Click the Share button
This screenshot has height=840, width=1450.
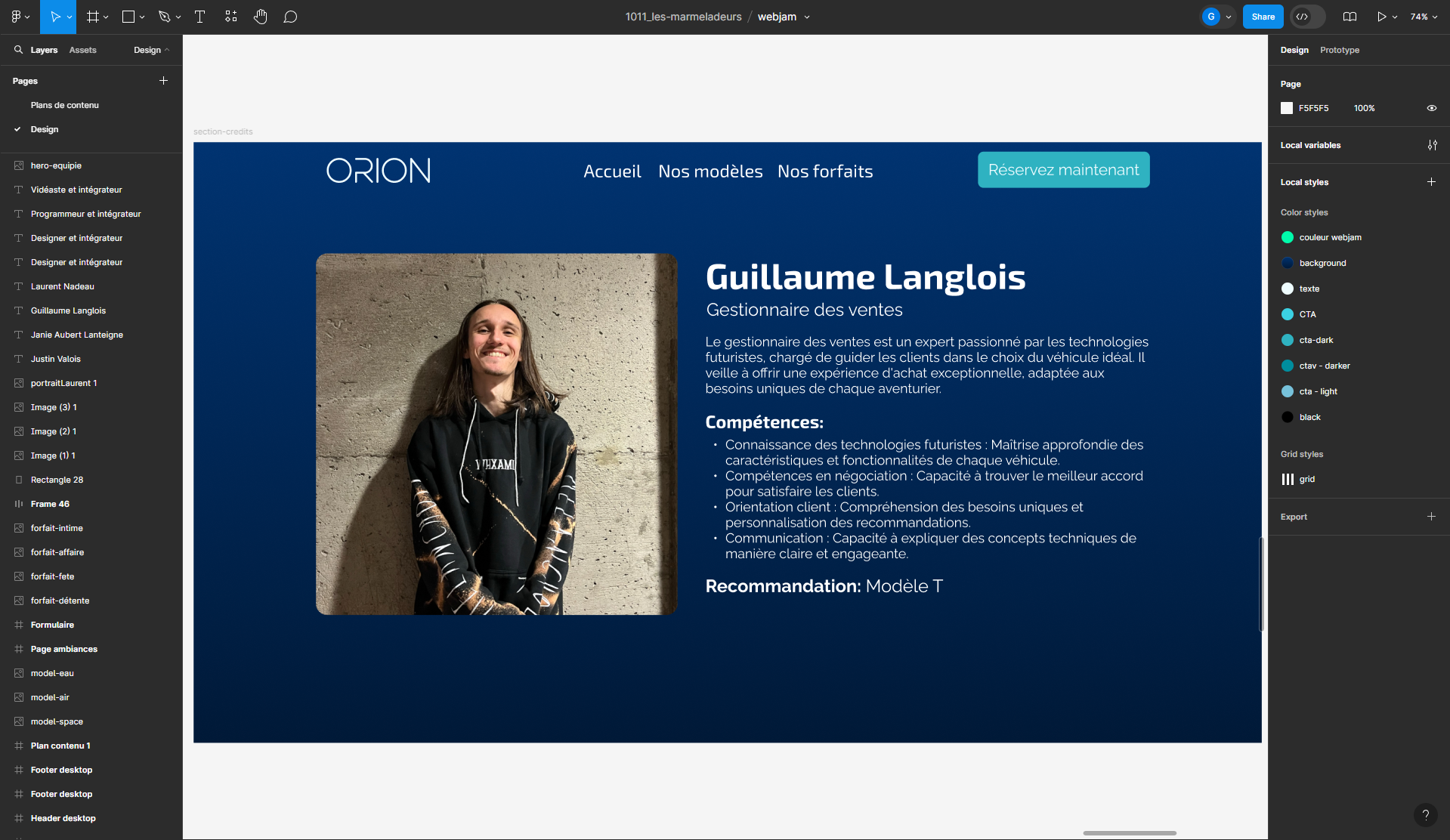click(x=1263, y=16)
